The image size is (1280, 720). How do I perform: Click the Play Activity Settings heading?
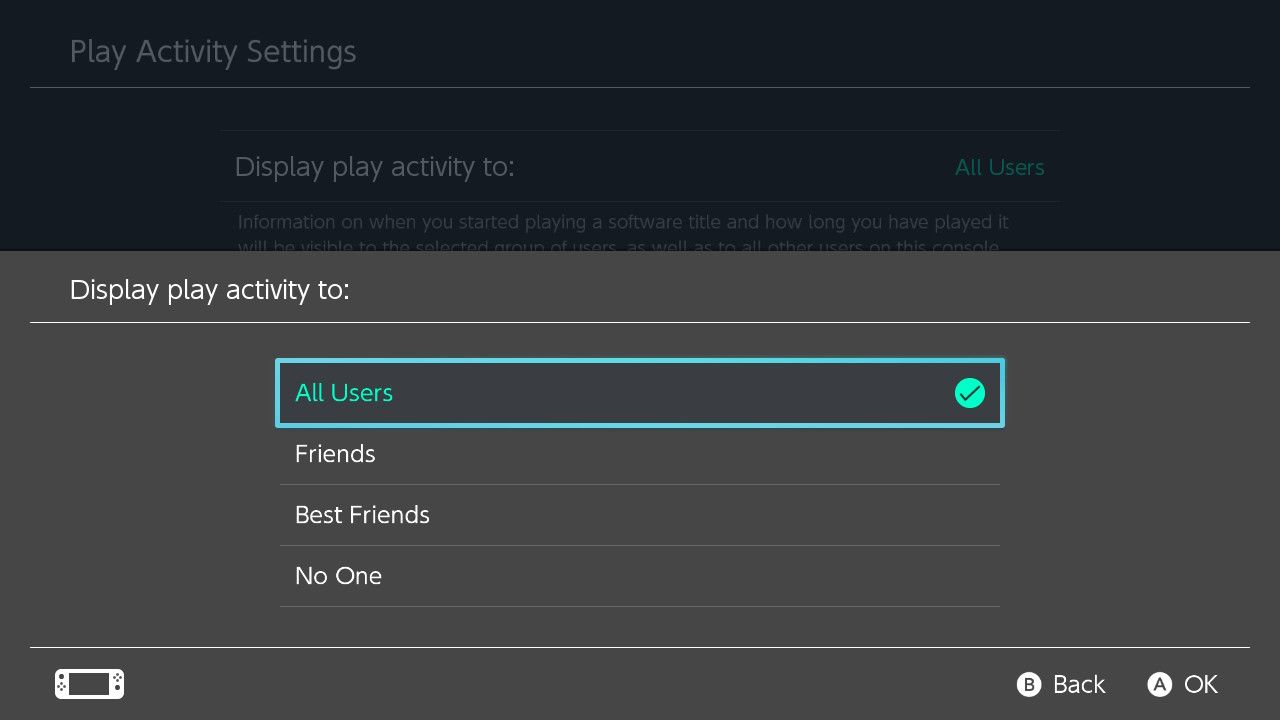[x=213, y=51]
